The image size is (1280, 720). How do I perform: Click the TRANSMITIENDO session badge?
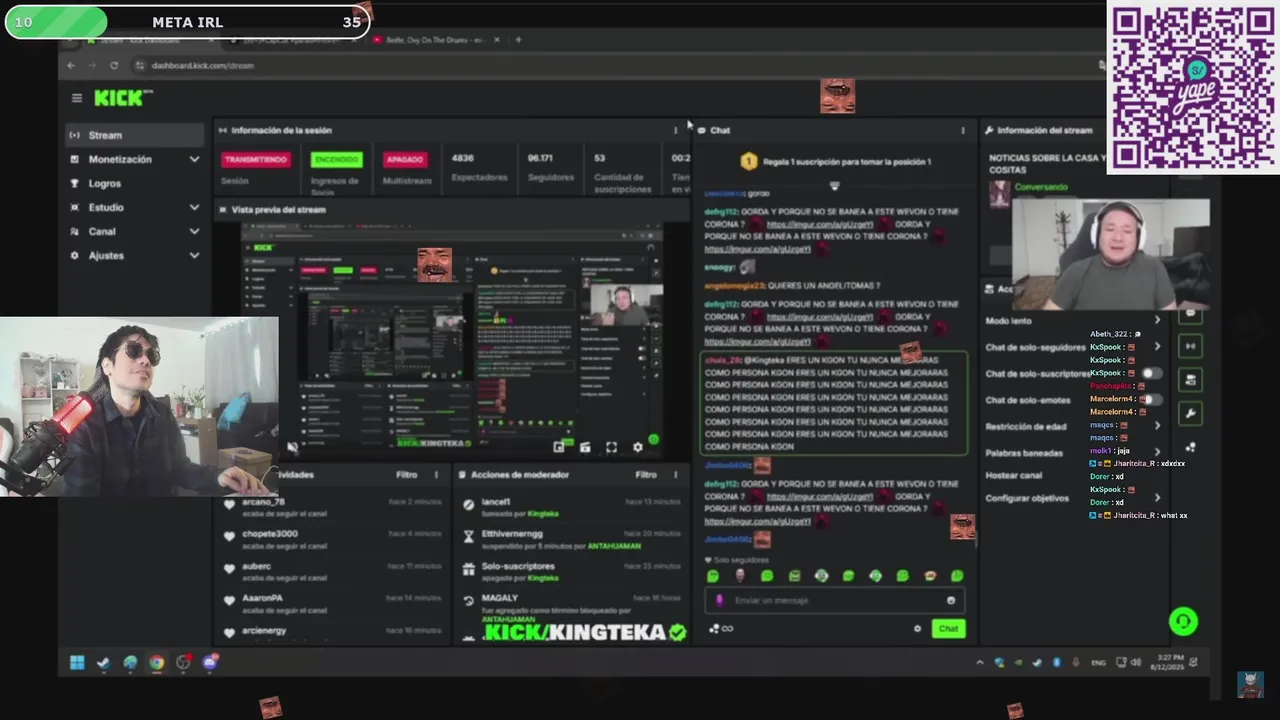point(256,159)
